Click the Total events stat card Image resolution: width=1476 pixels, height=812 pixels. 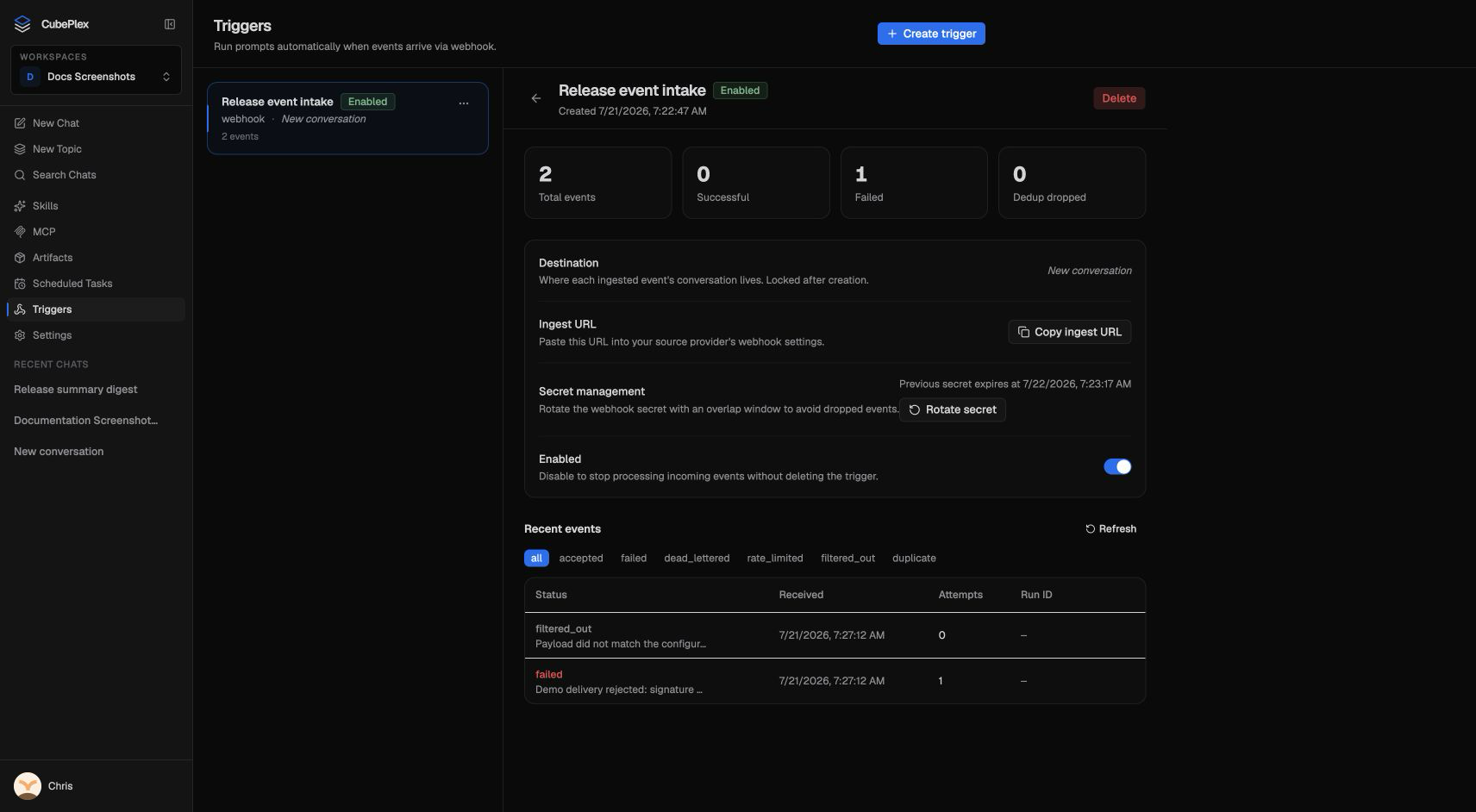597,183
